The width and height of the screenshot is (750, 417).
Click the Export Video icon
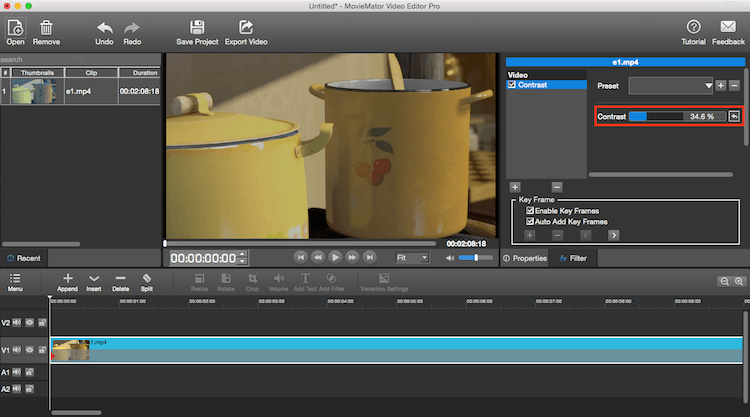[x=245, y=27]
